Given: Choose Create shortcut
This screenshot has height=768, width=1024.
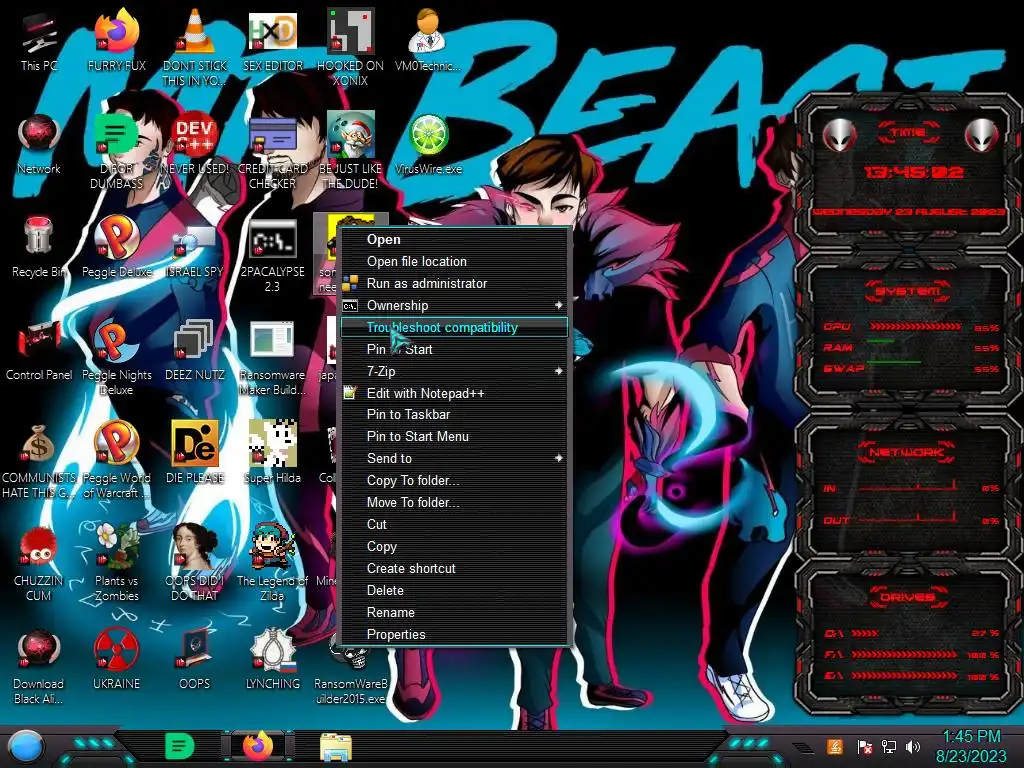Looking at the screenshot, I should tap(455, 568).
